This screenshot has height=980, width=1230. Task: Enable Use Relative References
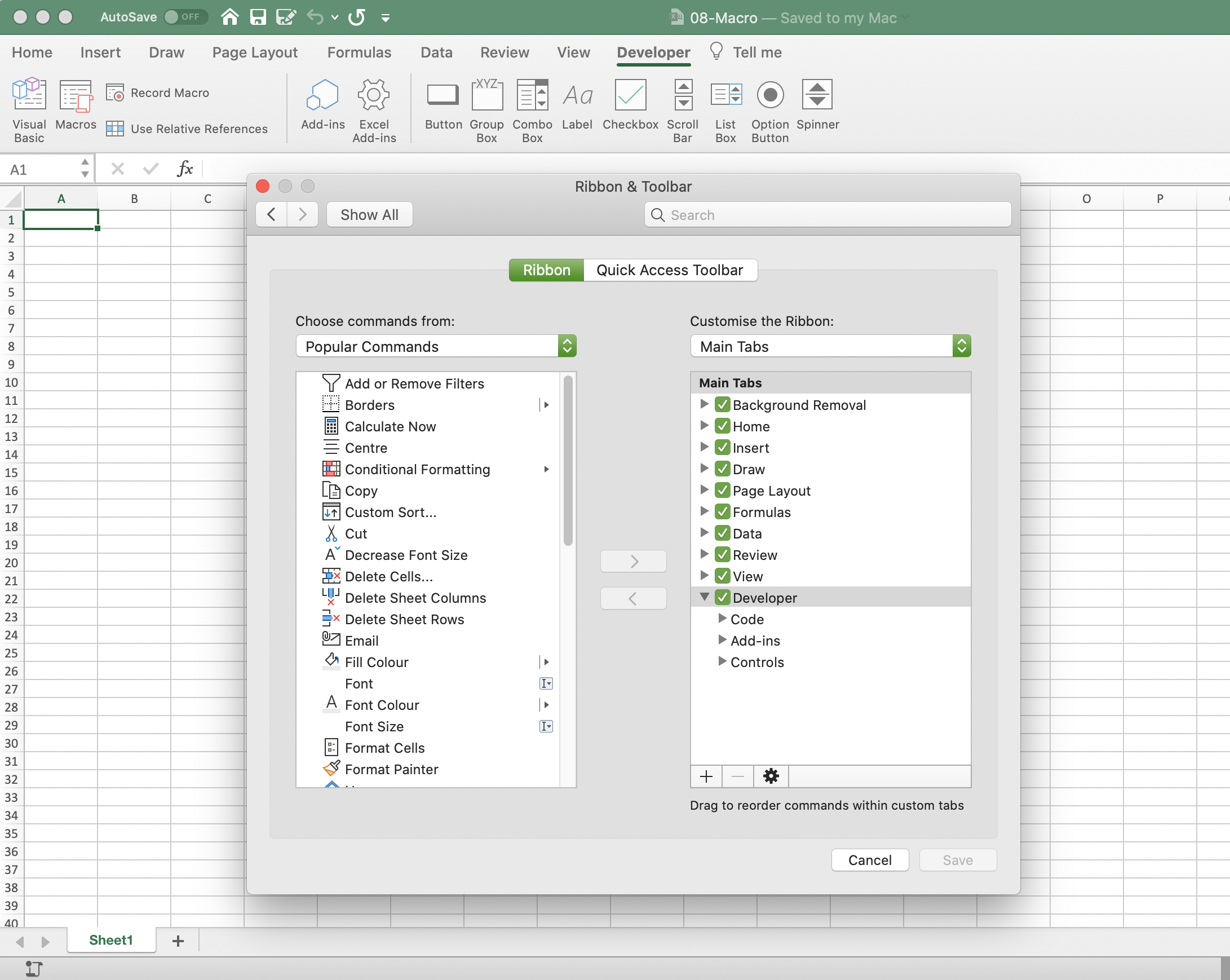(x=187, y=129)
